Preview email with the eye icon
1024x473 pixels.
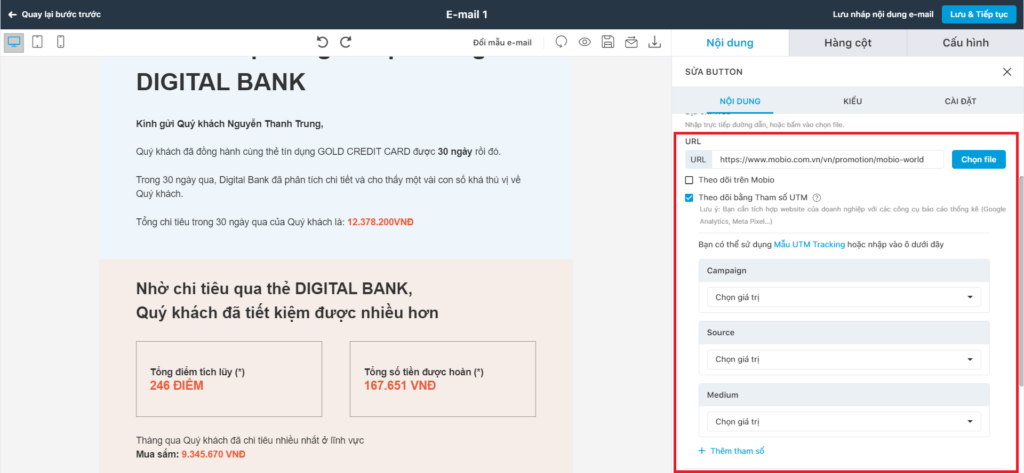click(x=585, y=42)
